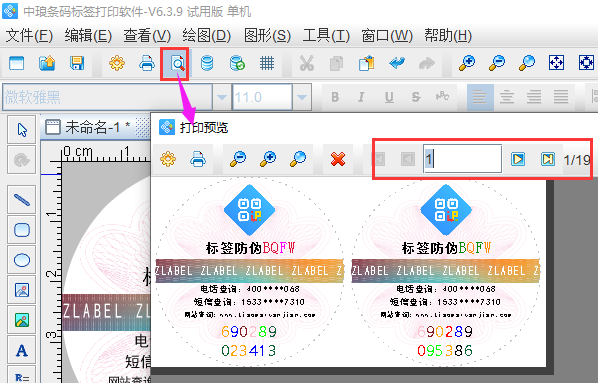Click printer icon in print preview window

pyautogui.click(x=198, y=159)
